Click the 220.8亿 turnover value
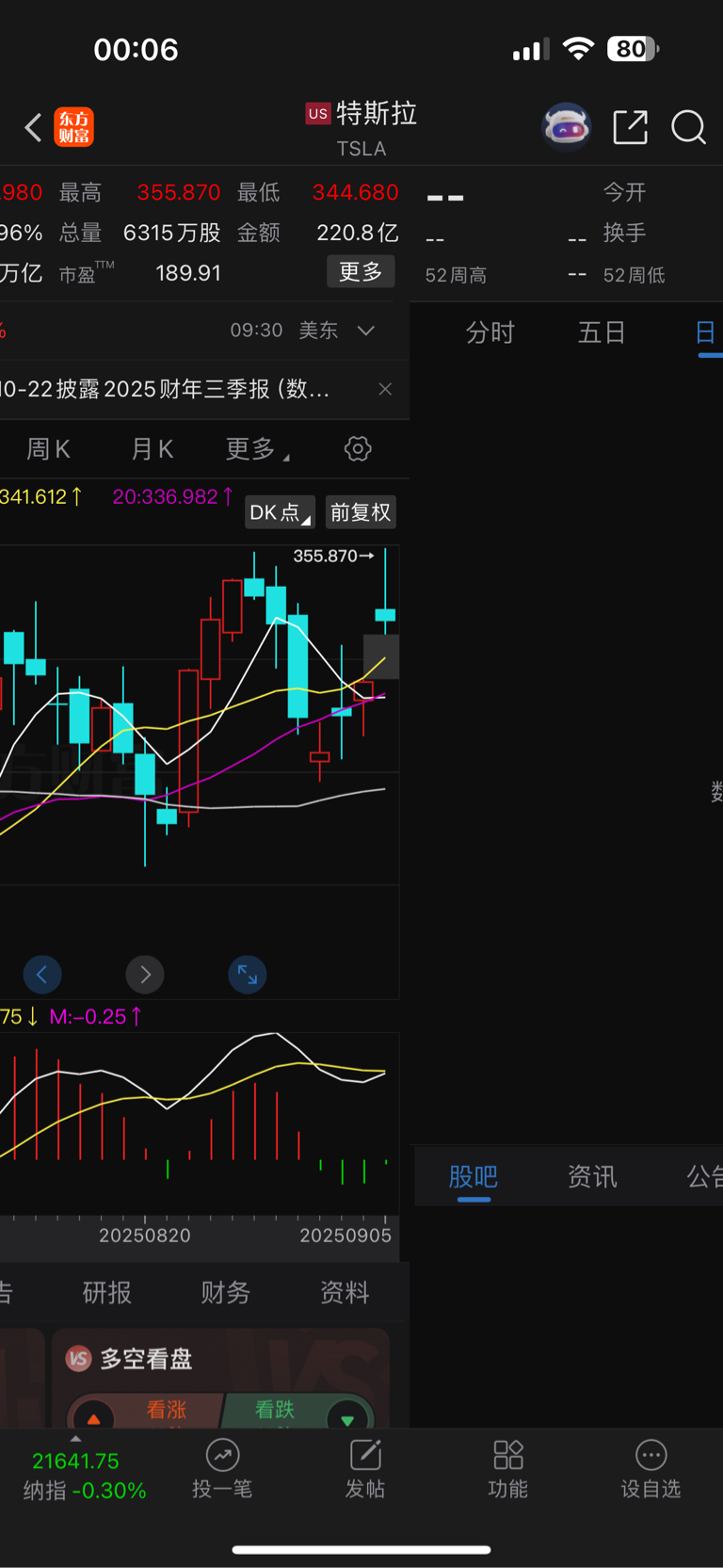The image size is (723, 1568). [358, 233]
